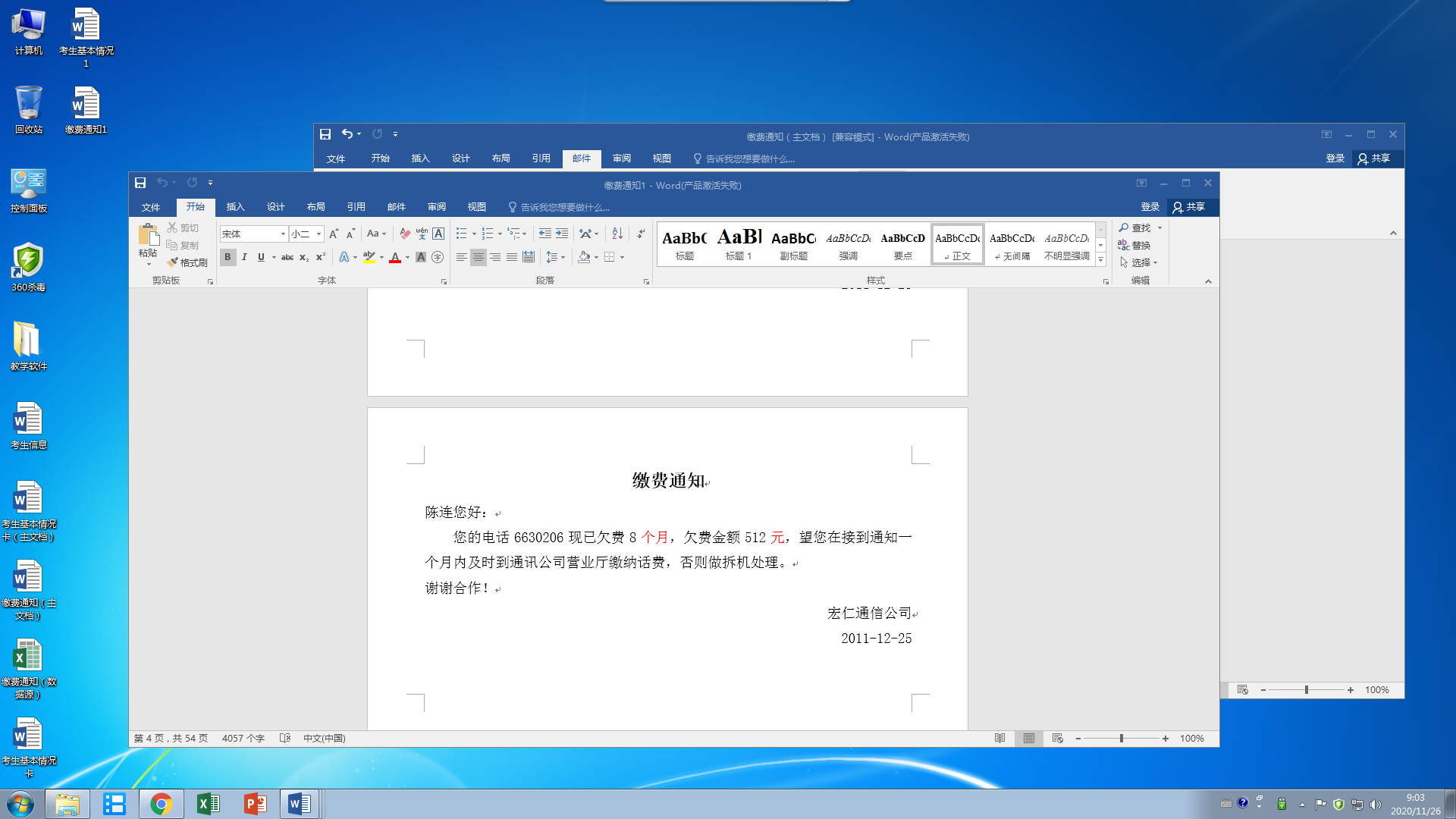The image size is (1456, 819).
Task: Justify paragraph text
Action: 512,257
